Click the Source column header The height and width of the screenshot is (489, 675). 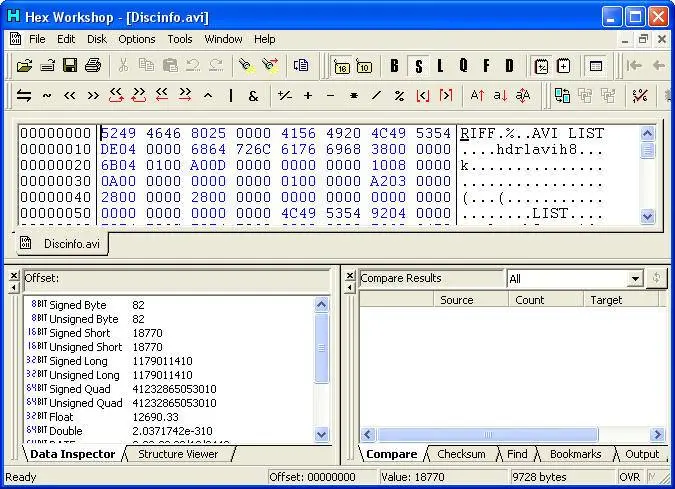[471, 300]
